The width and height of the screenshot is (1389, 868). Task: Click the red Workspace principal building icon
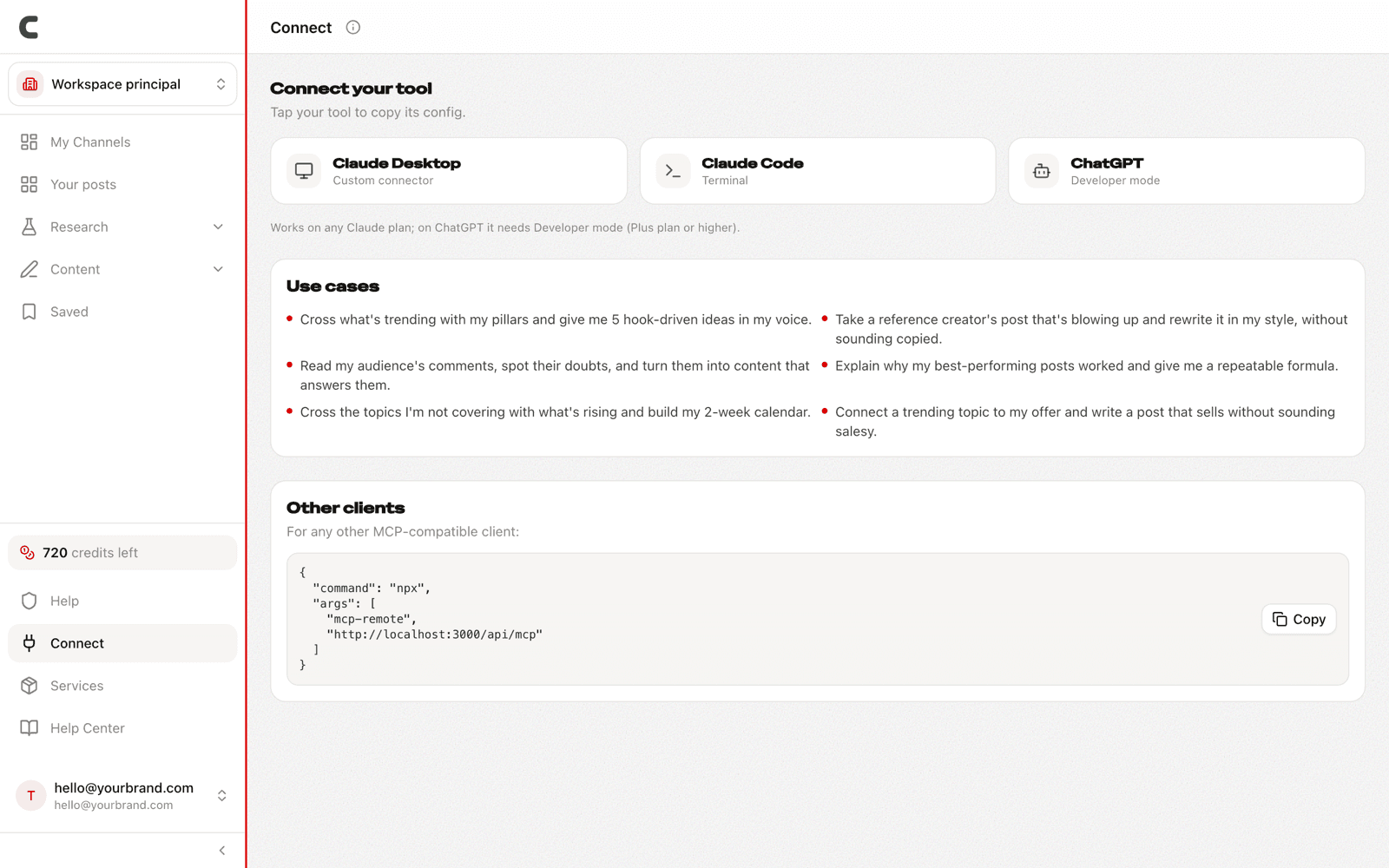(30, 84)
